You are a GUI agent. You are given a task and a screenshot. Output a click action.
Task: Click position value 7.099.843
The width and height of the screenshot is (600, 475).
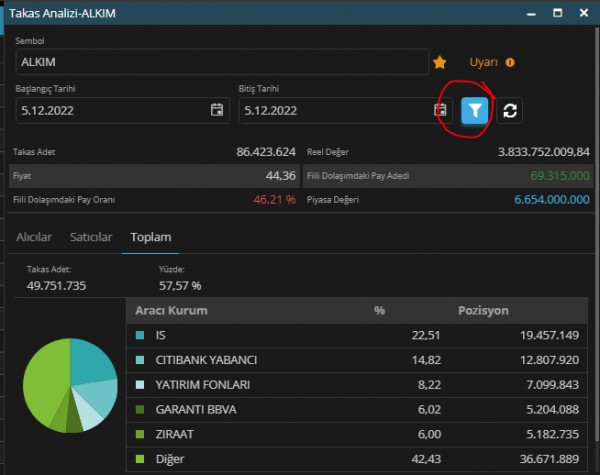[553, 385]
